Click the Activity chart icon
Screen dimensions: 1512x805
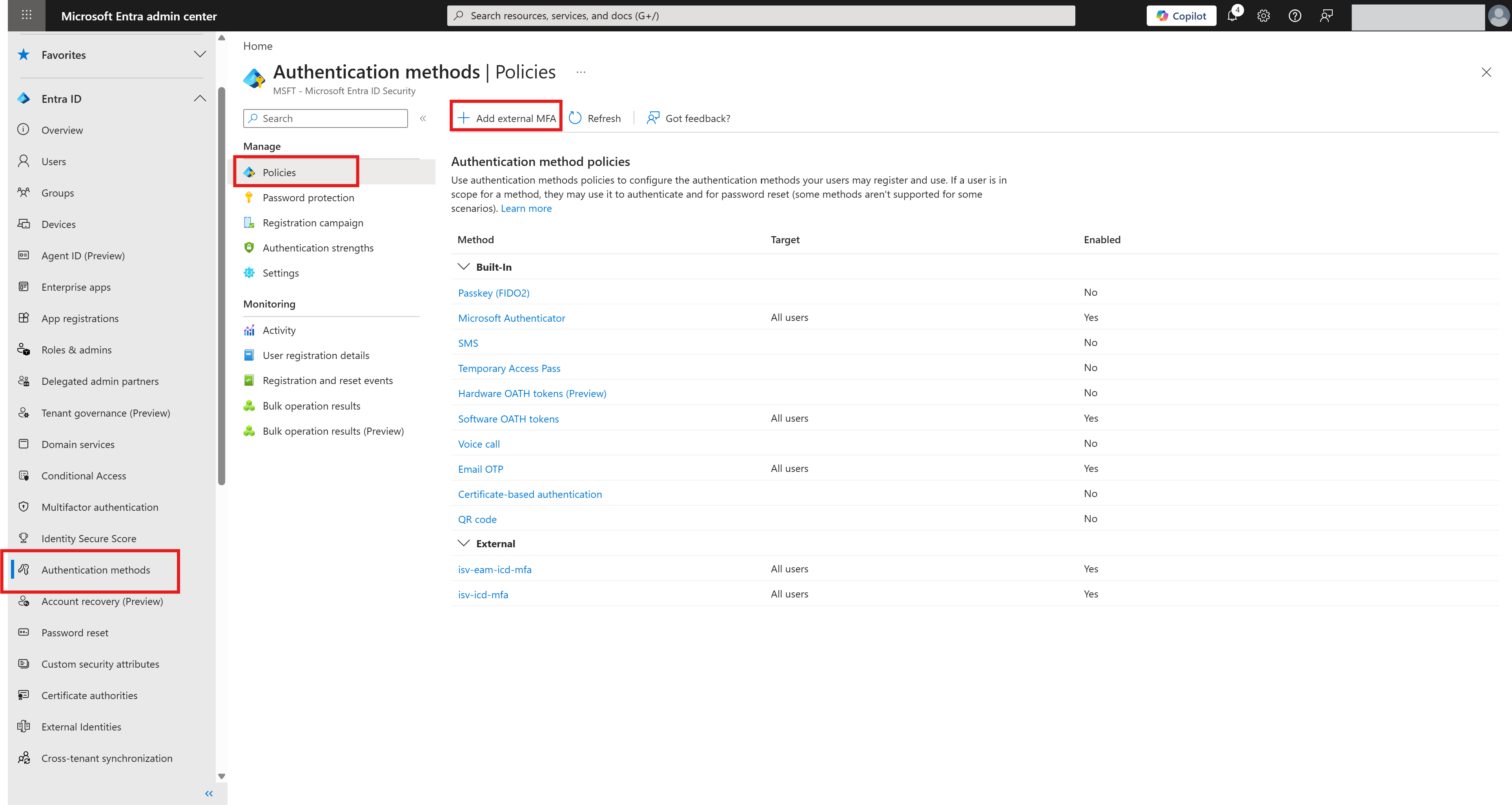249,330
